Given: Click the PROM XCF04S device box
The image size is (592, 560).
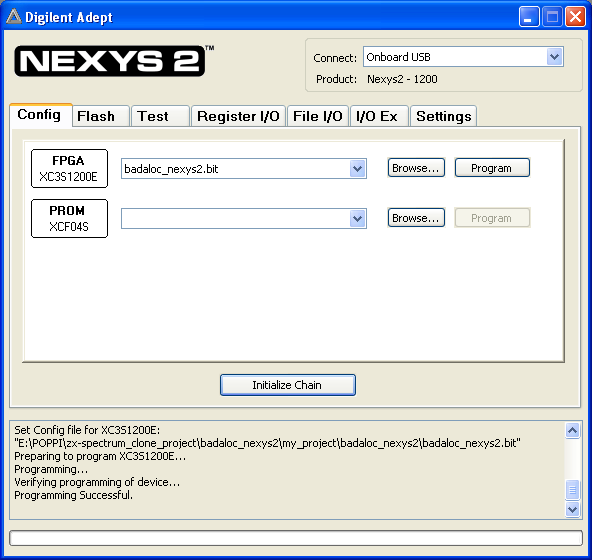Looking at the screenshot, I should (x=69, y=218).
